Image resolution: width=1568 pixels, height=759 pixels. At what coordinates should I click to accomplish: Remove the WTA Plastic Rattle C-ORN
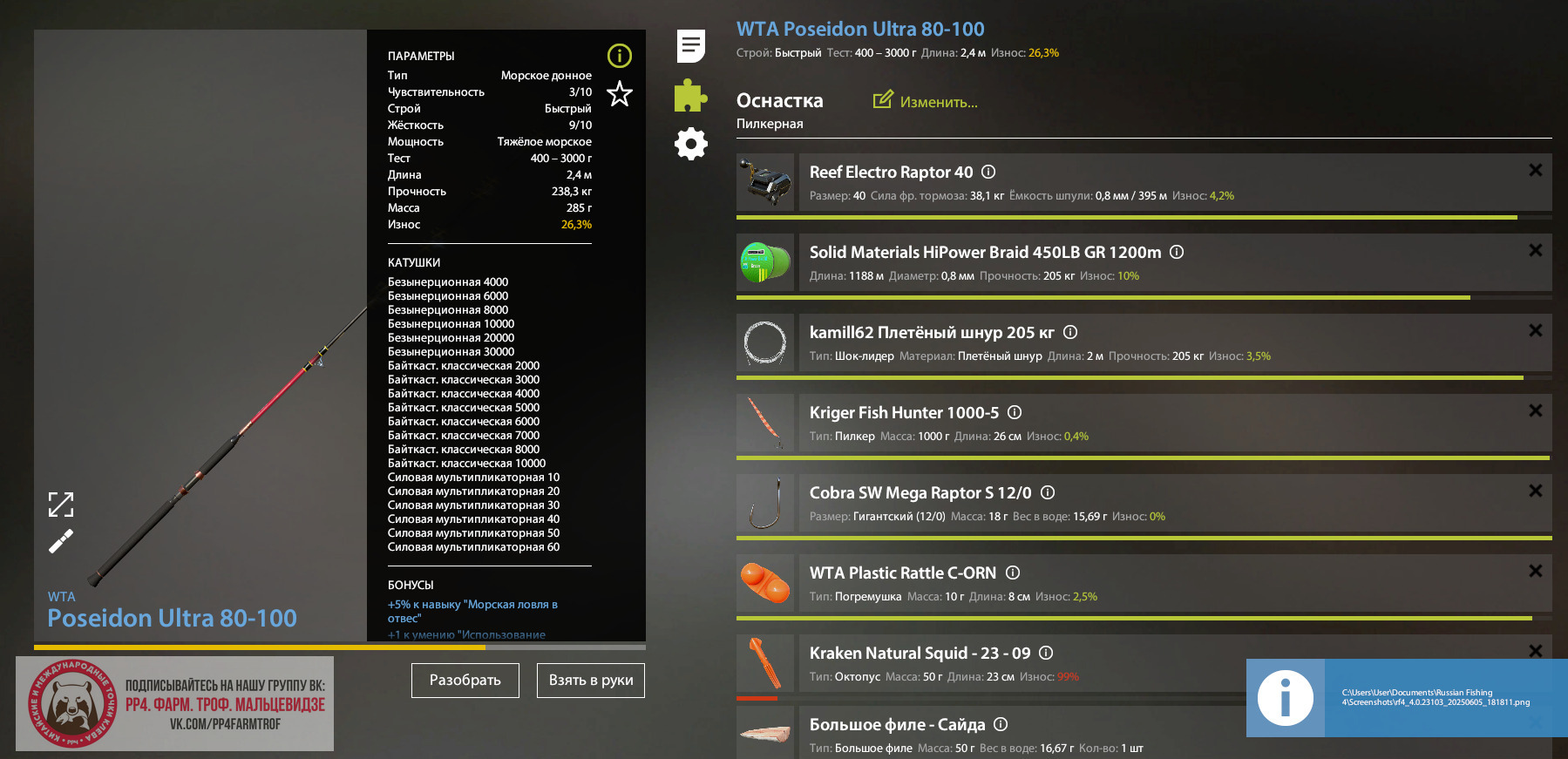pos(1536,571)
